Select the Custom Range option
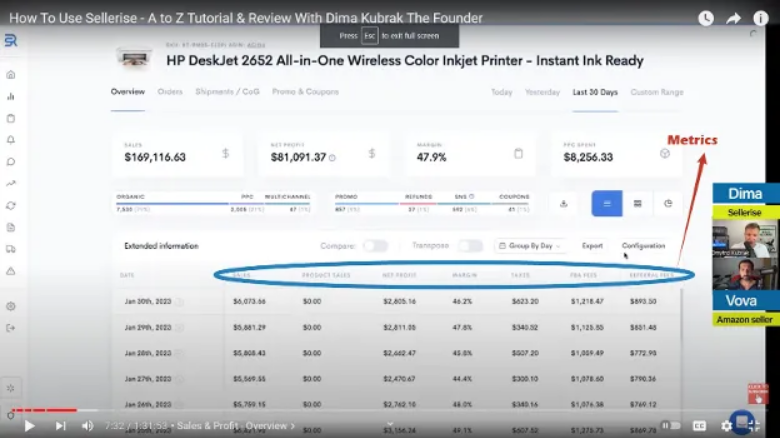The image size is (780, 438). 657,93
